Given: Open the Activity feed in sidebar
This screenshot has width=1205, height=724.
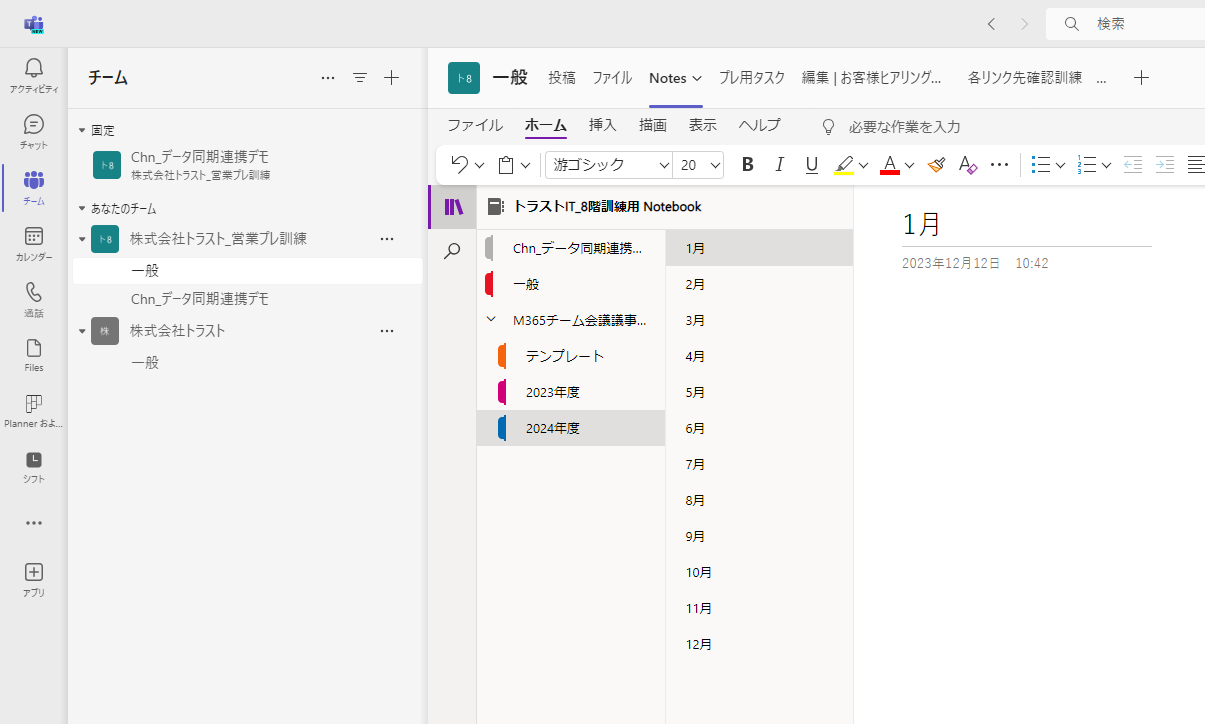Looking at the screenshot, I should coord(33,76).
